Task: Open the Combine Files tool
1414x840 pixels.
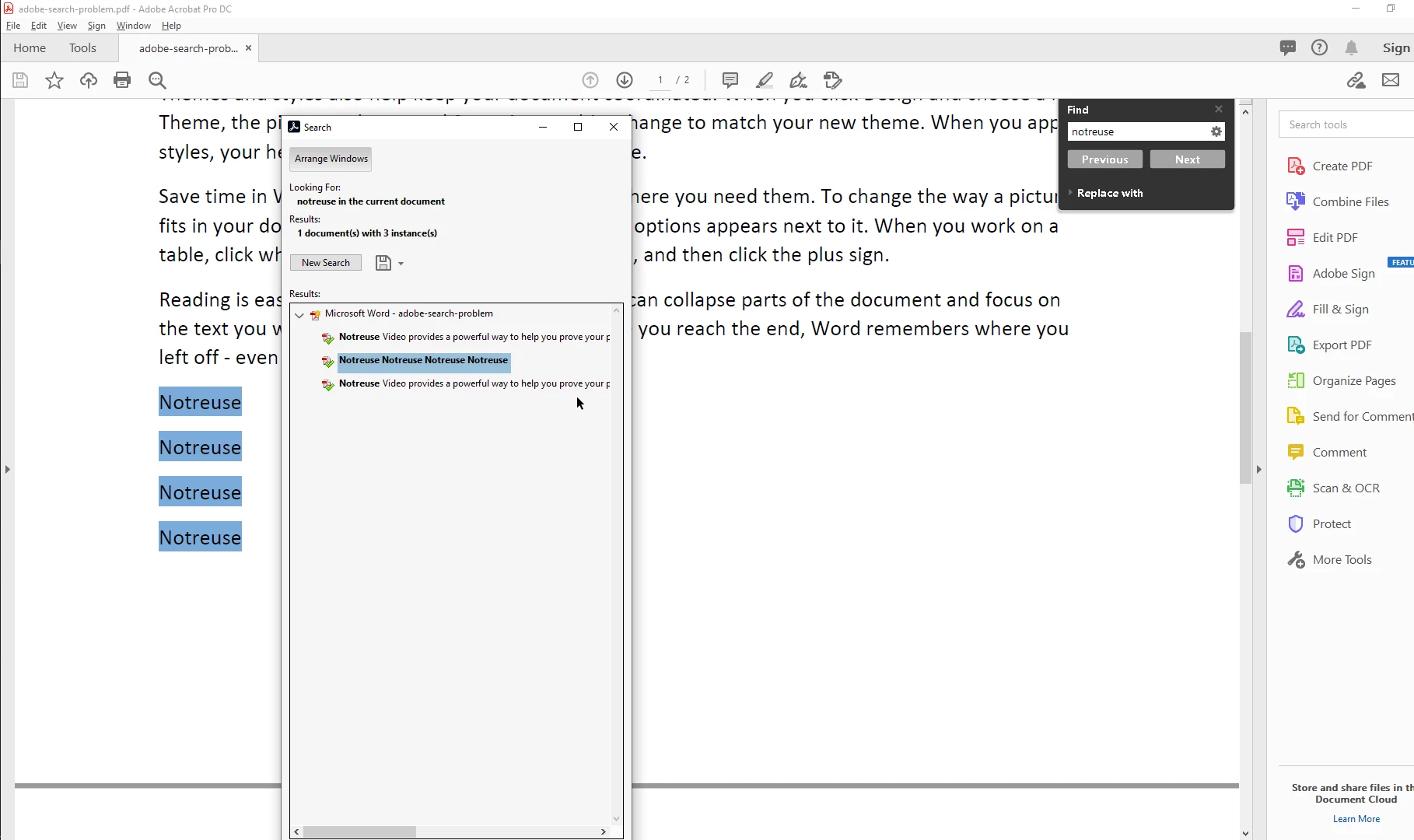Action: 1338,202
